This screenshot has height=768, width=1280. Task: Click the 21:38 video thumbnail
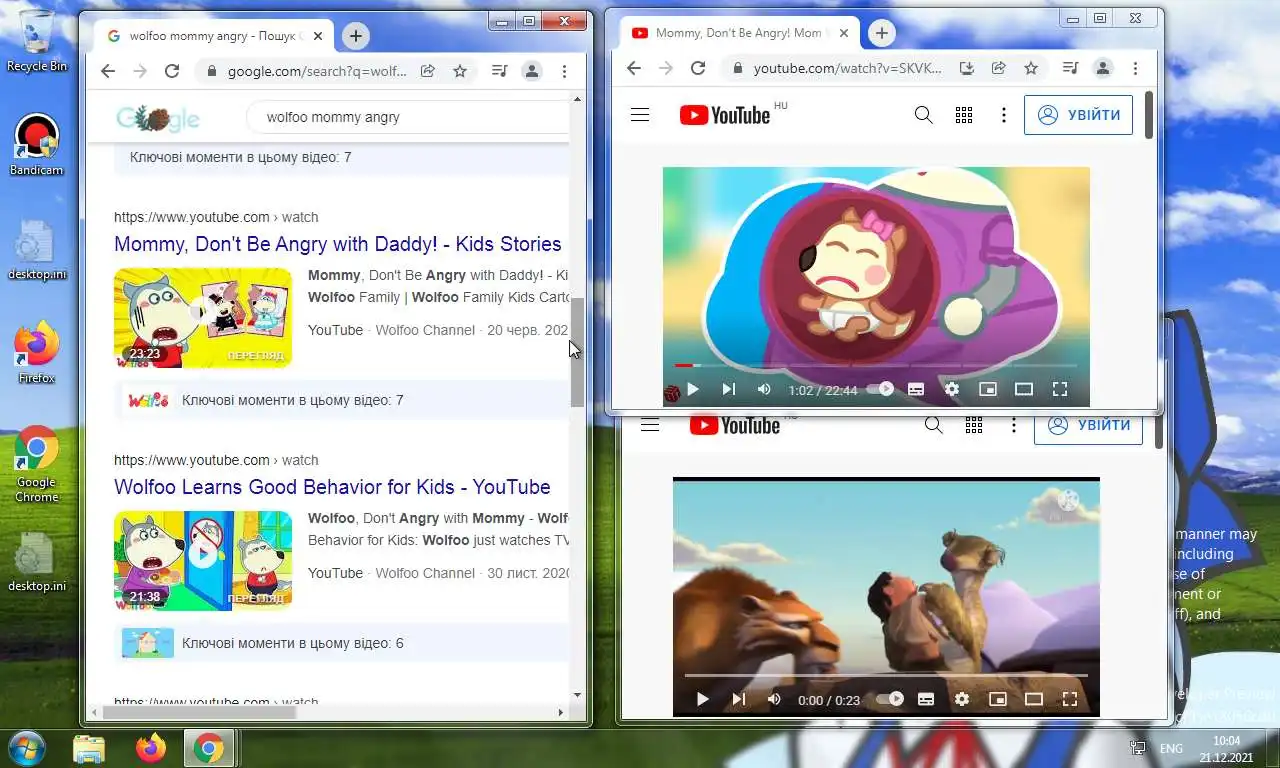tap(203, 561)
